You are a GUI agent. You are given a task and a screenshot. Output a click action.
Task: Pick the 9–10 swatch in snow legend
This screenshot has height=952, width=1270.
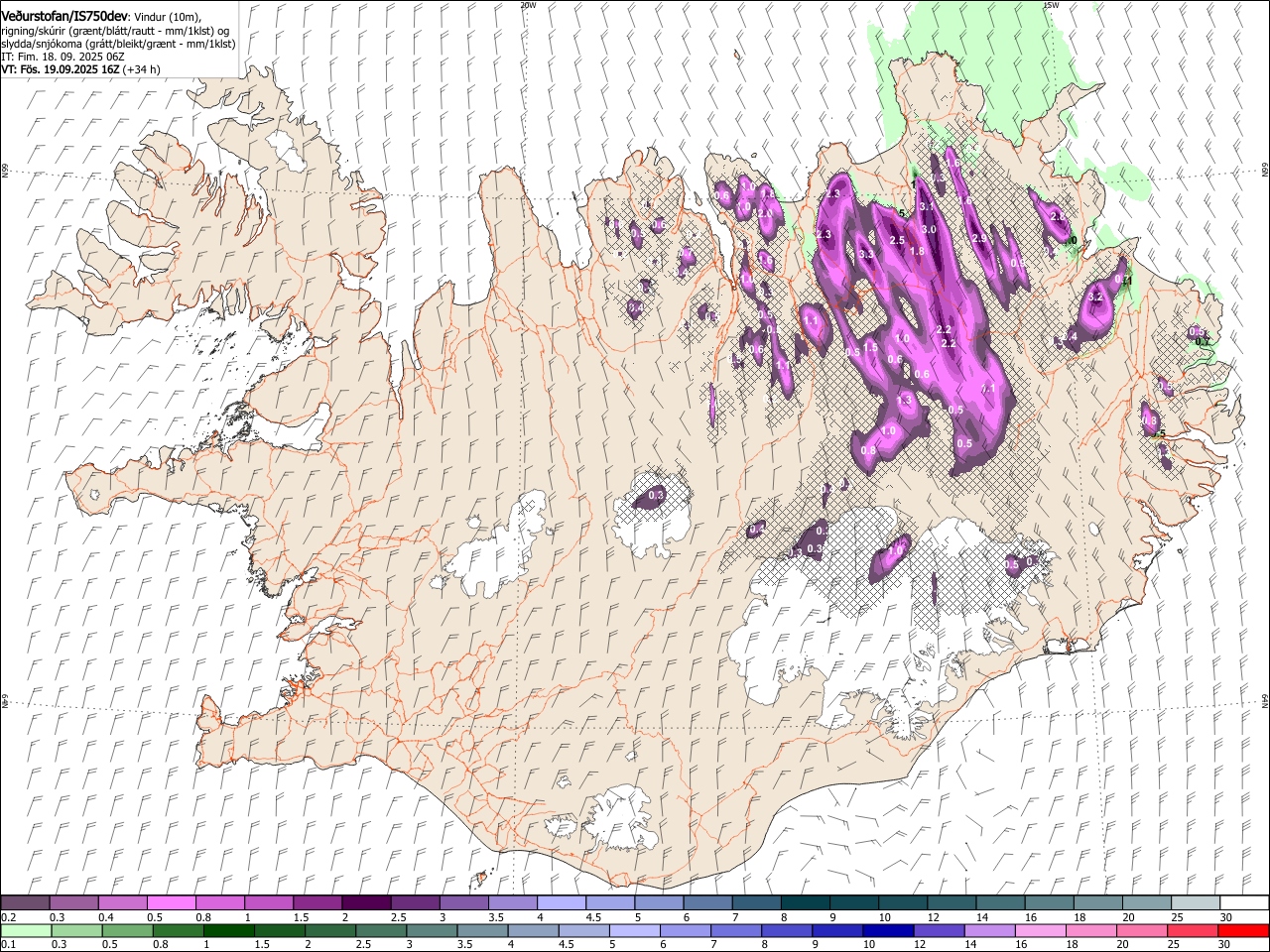(x=853, y=903)
